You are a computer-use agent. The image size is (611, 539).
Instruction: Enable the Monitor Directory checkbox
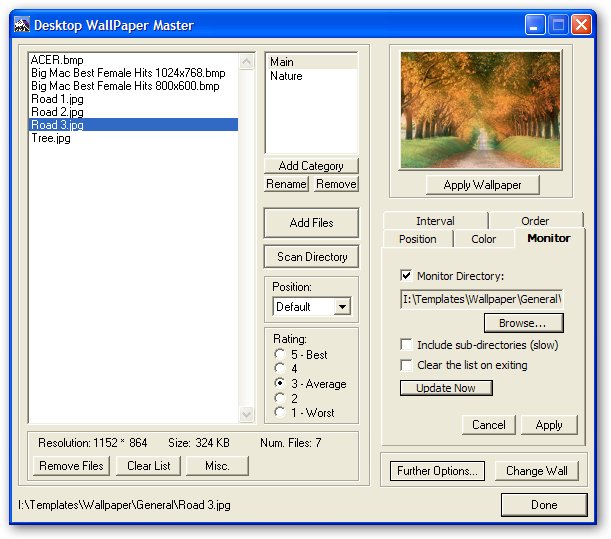tap(406, 276)
